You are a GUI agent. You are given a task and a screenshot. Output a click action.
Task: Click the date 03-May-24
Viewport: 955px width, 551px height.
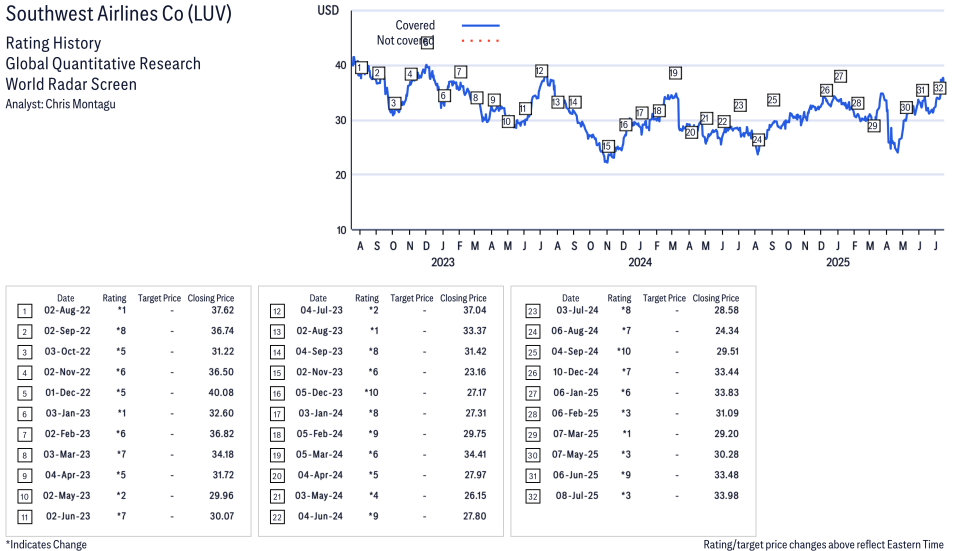(x=319, y=496)
